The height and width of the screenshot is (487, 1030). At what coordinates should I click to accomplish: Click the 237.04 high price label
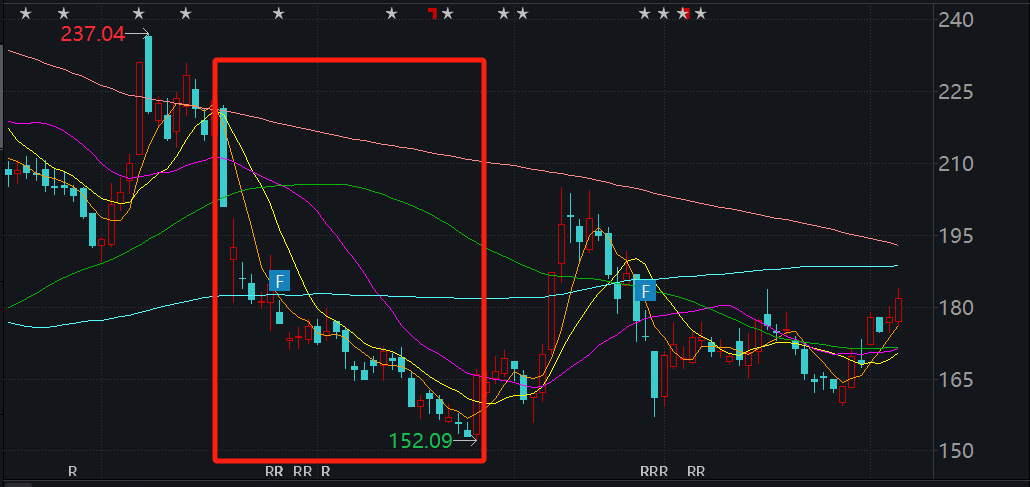click(x=93, y=34)
